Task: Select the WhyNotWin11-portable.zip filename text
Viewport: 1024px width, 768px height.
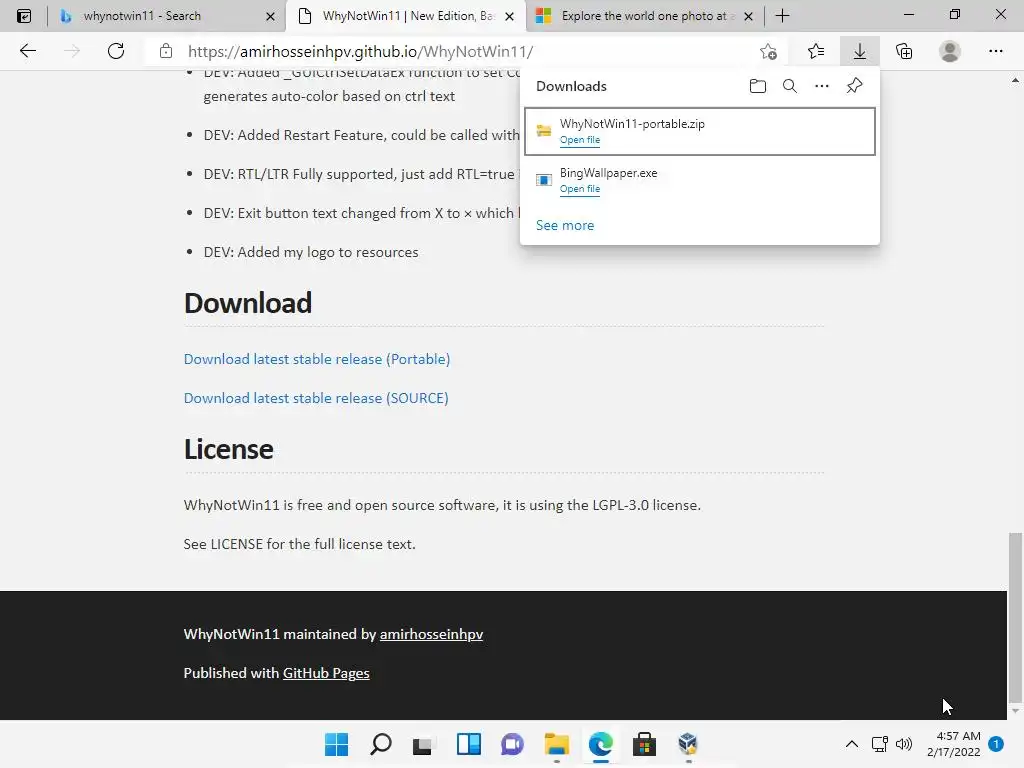Action: click(x=632, y=123)
